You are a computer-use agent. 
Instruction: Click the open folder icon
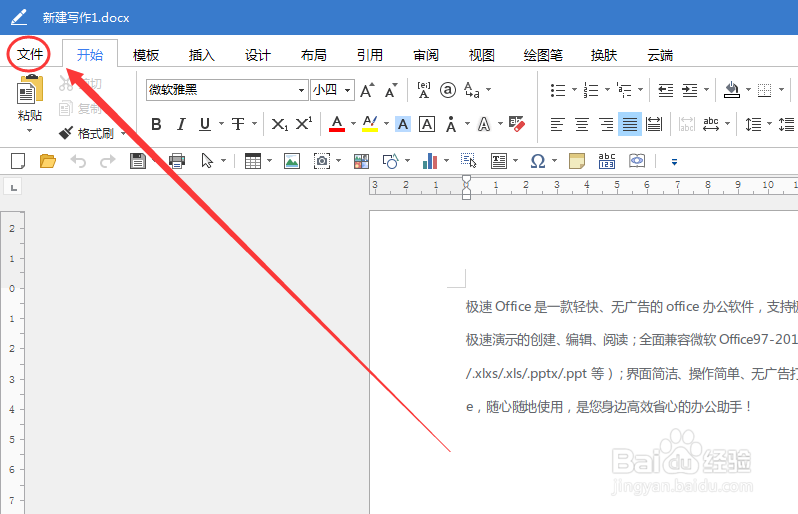coord(48,161)
